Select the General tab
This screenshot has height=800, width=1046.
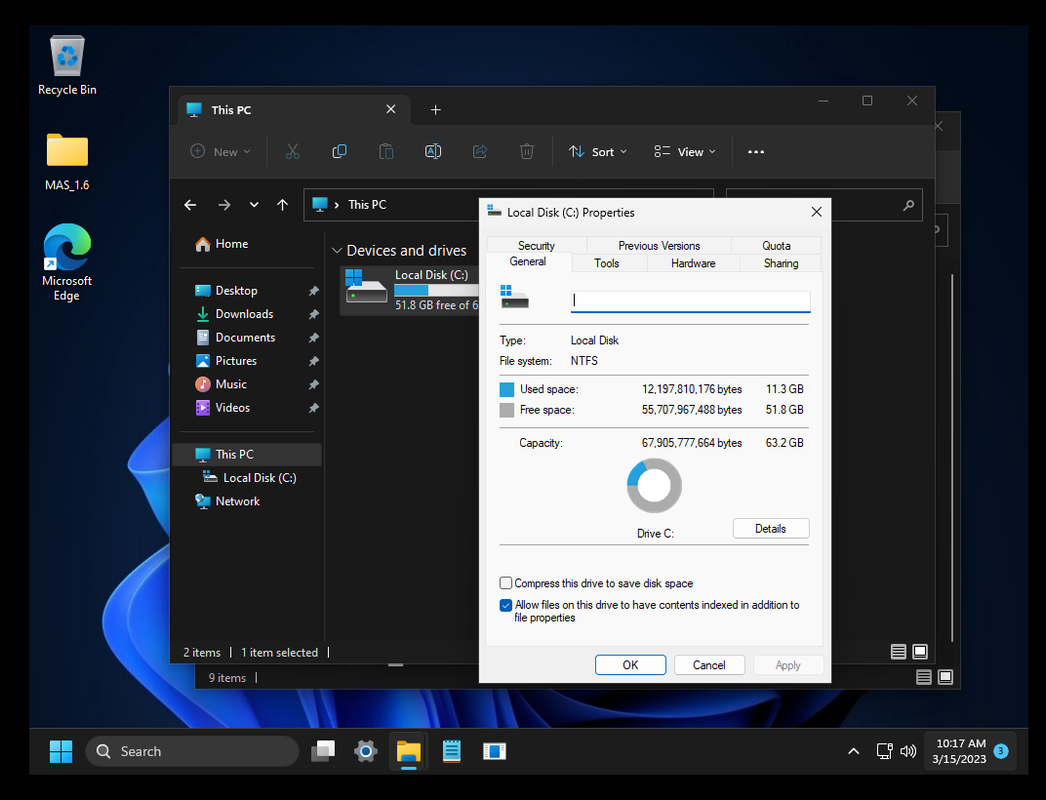tap(528, 262)
